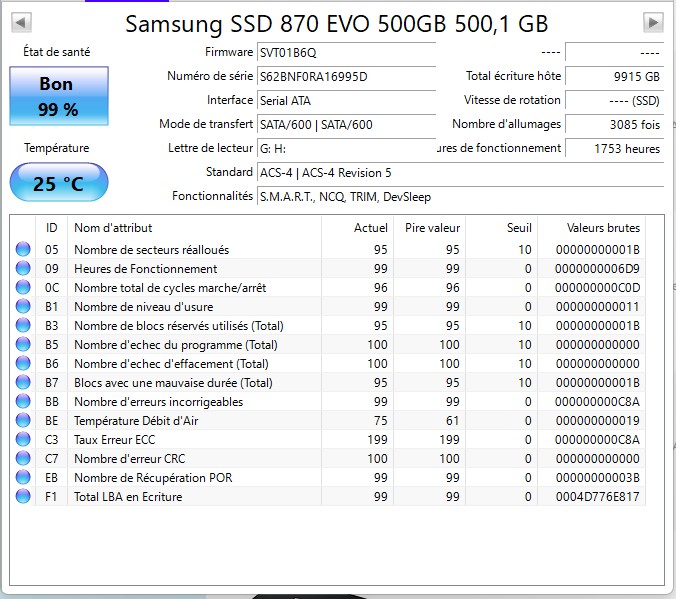Select the Firmware field SVT01B6Q
This screenshot has height=599, width=676.
point(346,53)
